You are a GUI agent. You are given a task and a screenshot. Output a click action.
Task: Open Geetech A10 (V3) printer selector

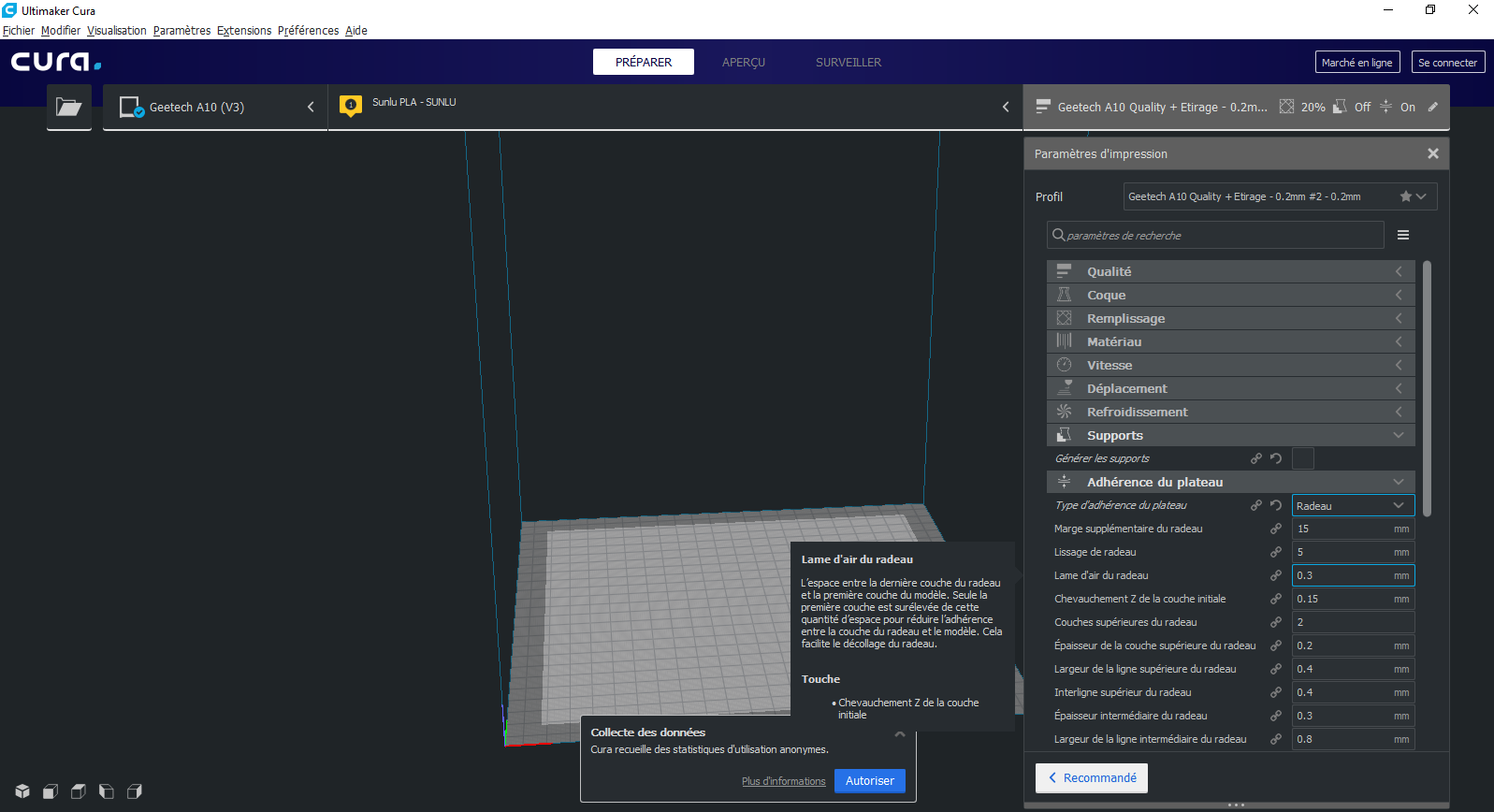pos(215,107)
